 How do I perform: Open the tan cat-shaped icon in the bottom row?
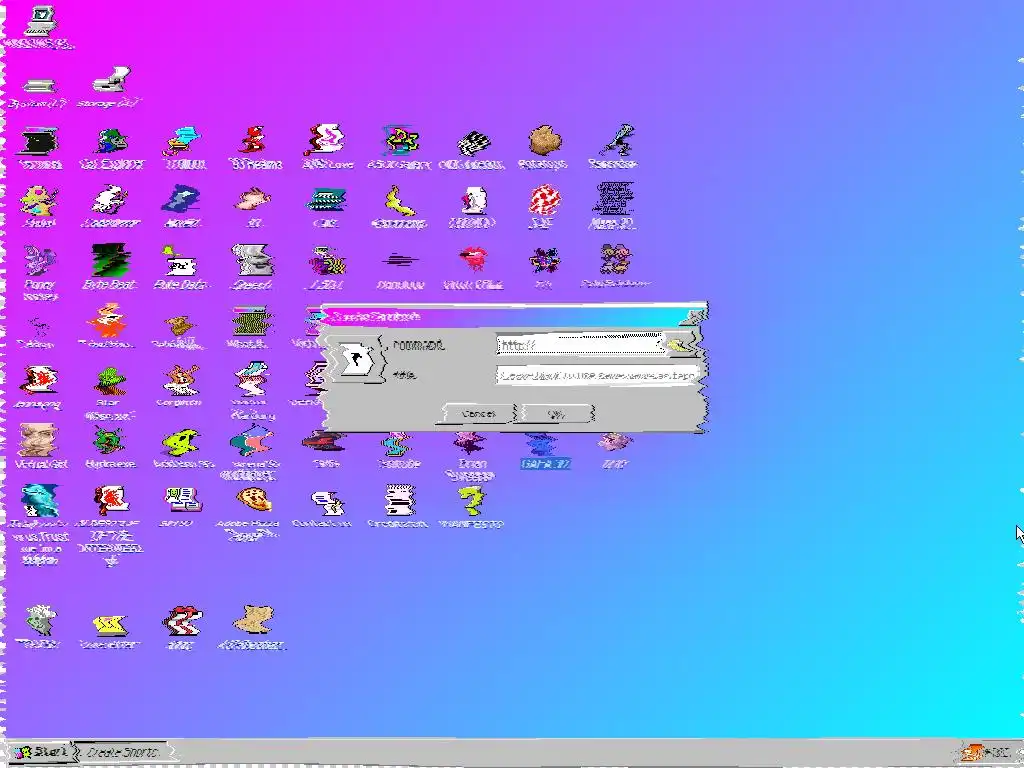pos(253,619)
